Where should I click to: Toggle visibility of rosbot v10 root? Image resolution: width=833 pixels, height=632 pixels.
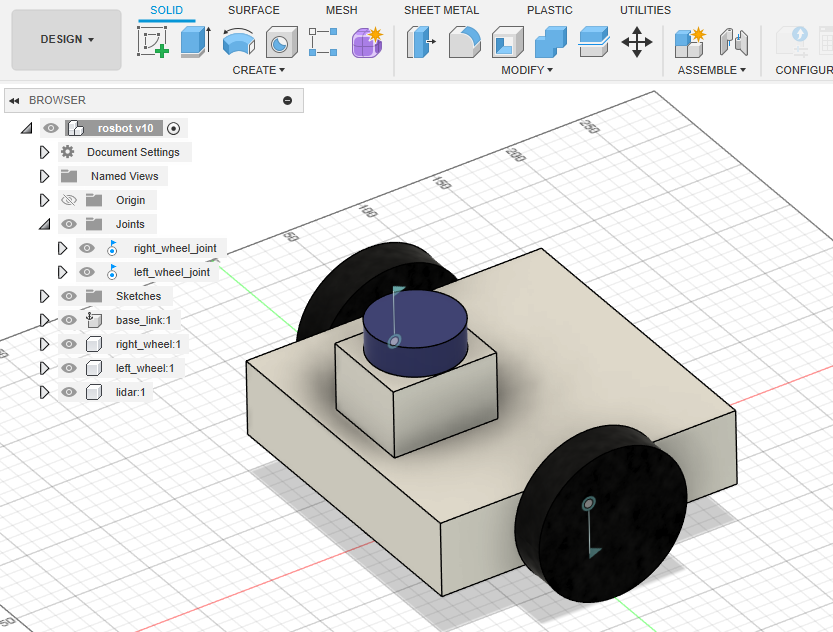pyautogui.click(x=51, y=128)
